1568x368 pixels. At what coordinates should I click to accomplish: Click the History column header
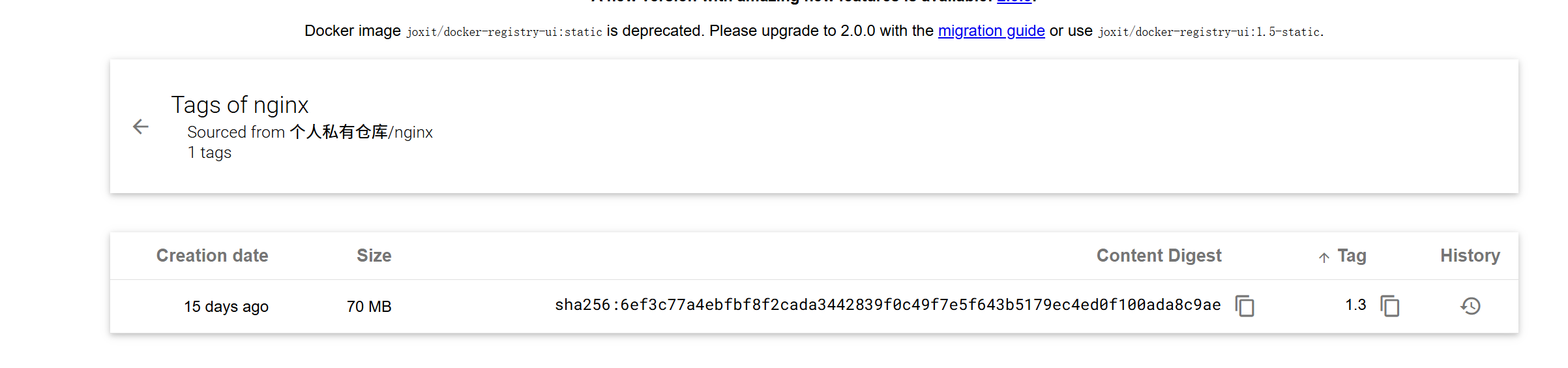point(1470,256)
